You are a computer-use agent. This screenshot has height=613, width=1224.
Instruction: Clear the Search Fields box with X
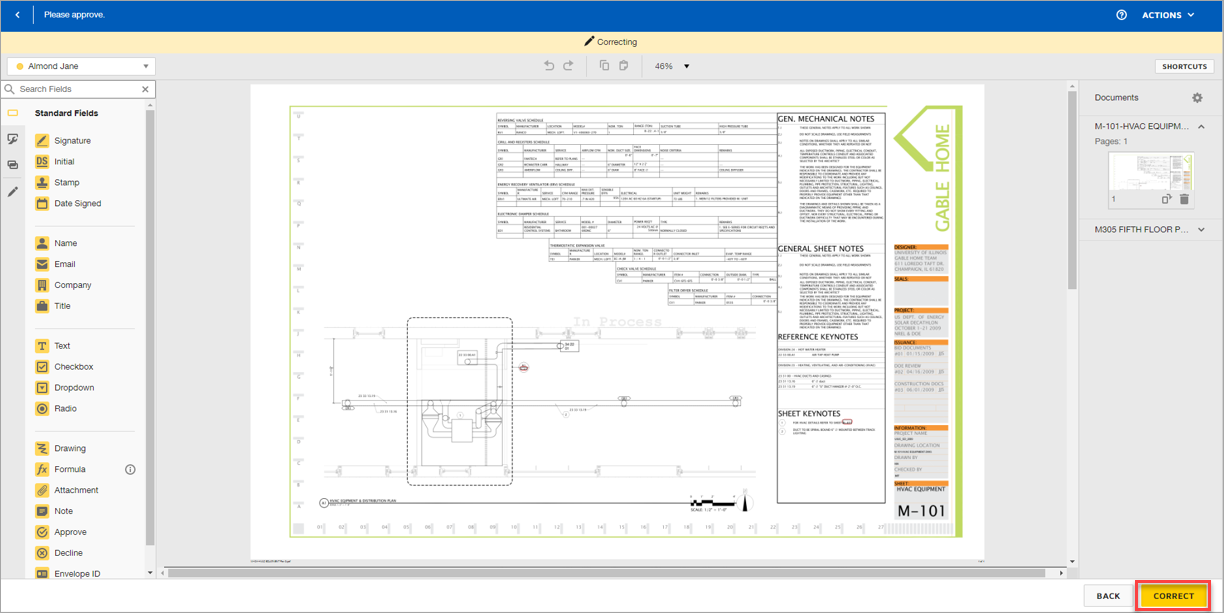pos(145,89)
